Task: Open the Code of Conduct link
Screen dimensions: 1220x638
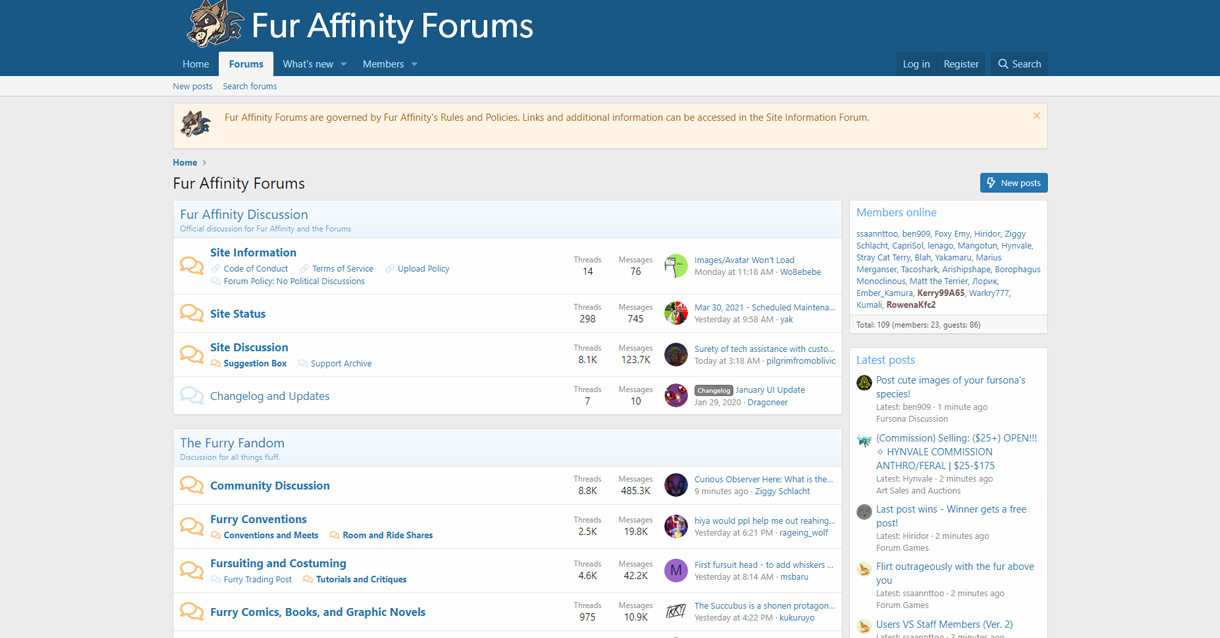Action: [x=256, y=268]
